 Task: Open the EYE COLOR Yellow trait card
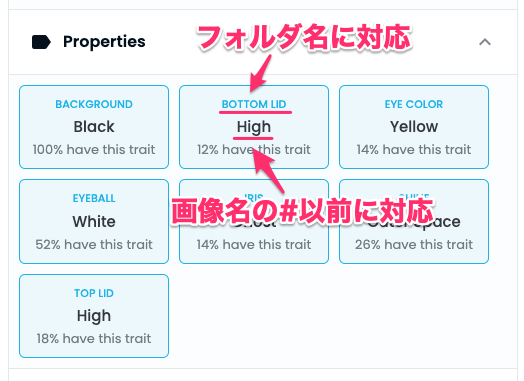tap(414, 127)
